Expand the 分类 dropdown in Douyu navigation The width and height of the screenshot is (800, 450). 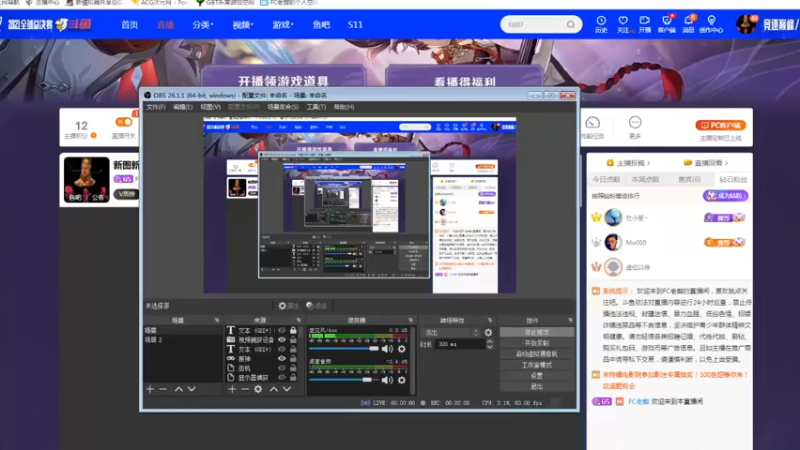(203, 24)
